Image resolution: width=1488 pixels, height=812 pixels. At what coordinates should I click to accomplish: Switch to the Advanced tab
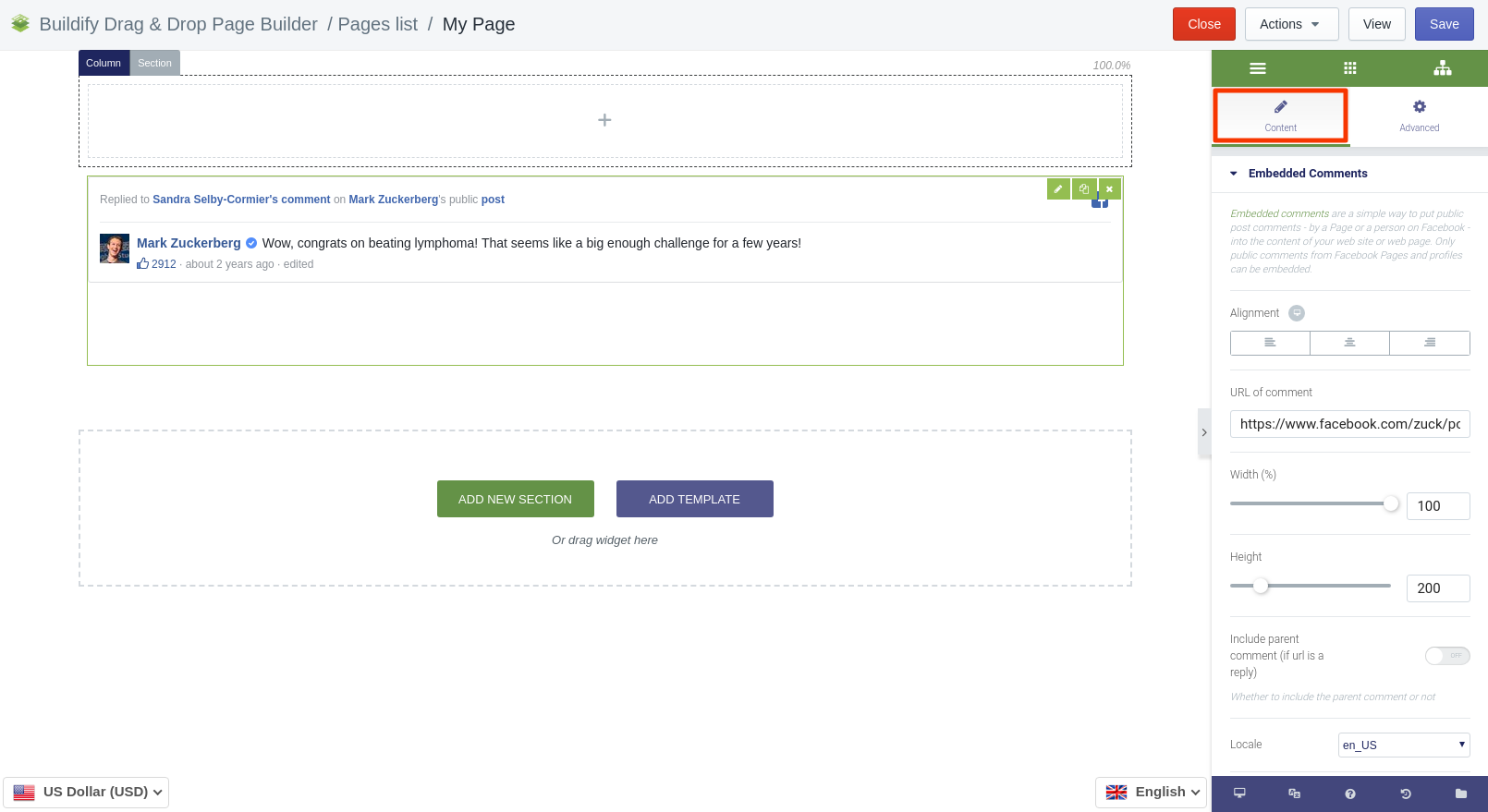pos(1419,116)
